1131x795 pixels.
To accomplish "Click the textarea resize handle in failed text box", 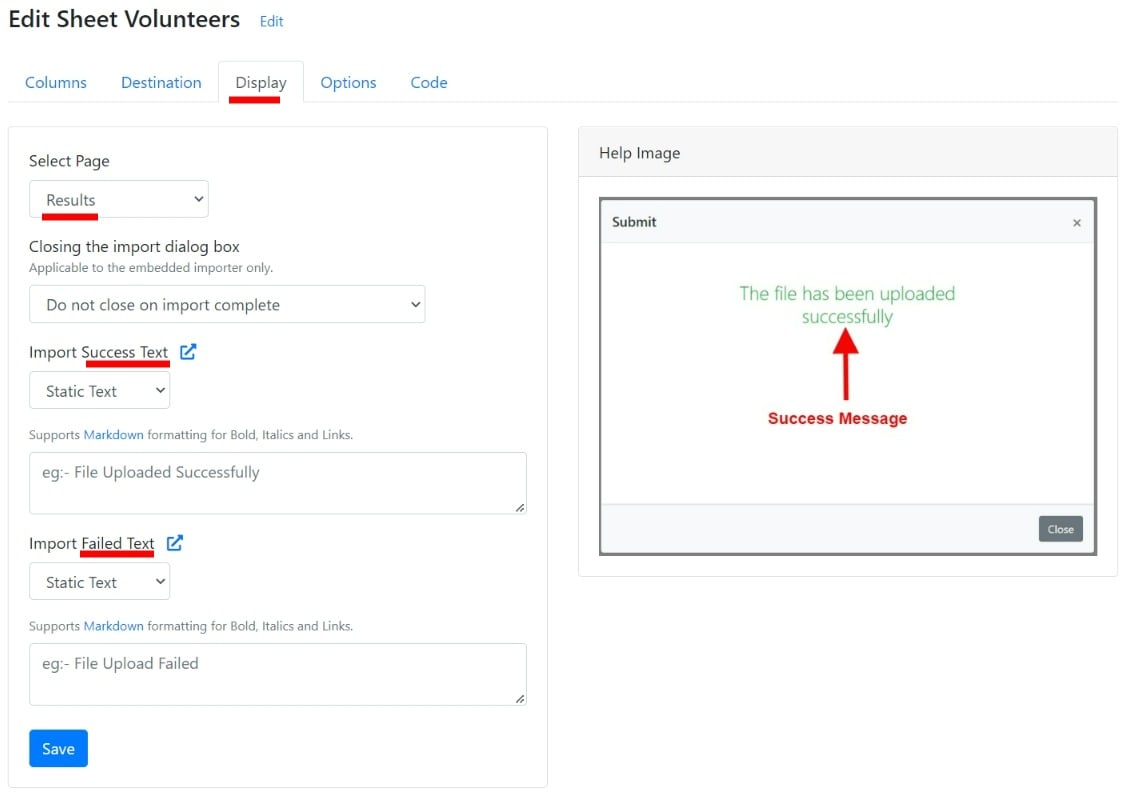I will [x=520, y=699].
